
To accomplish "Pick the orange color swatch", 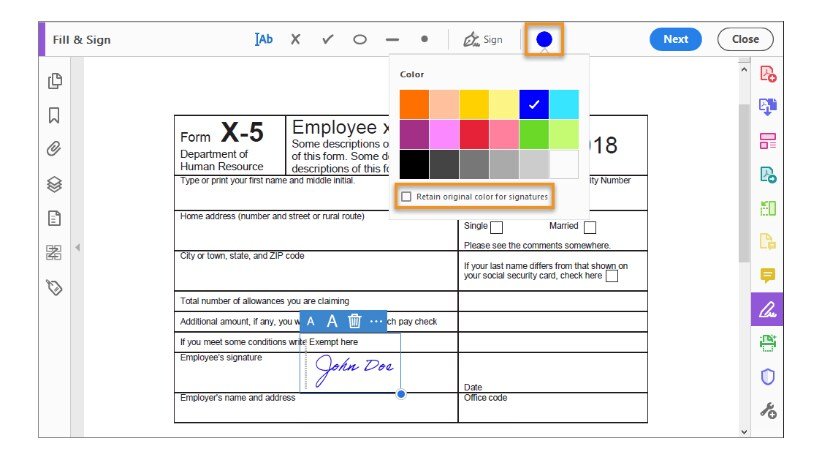I will coord(414,104).
